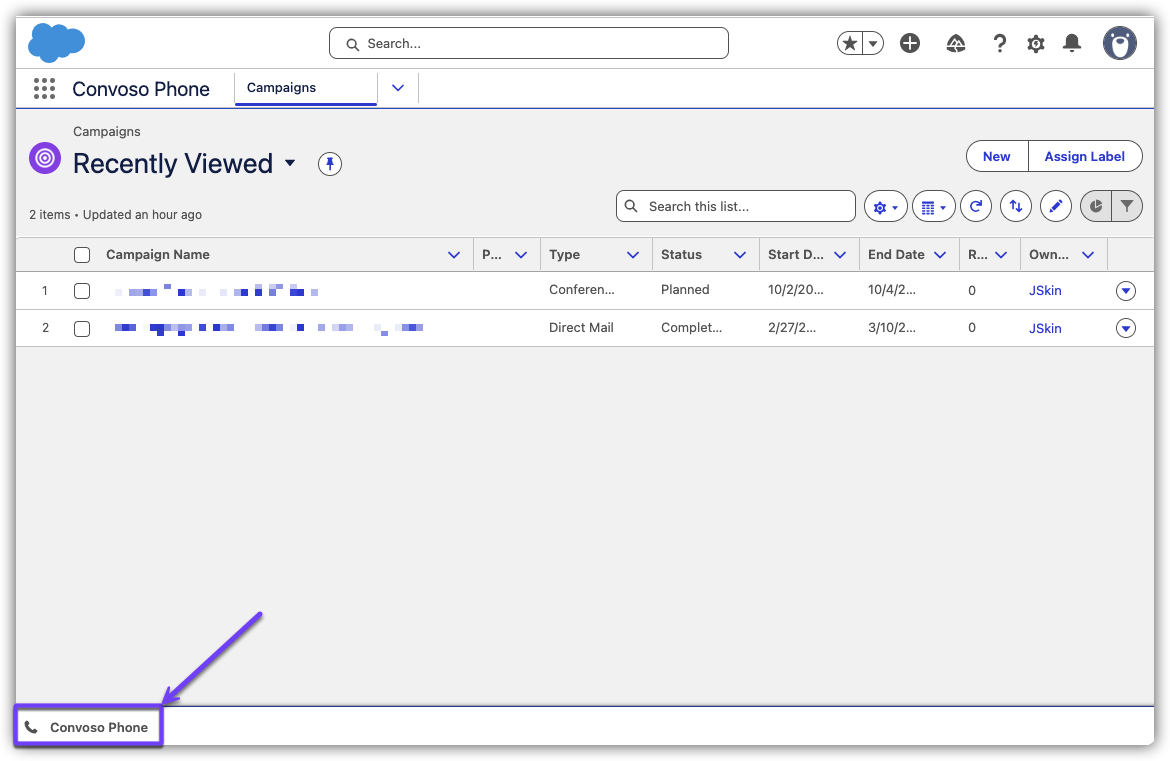Screen dimensions: 1170x761
Task: Check the box for row 2 campaign
Action: click(82, 329)
